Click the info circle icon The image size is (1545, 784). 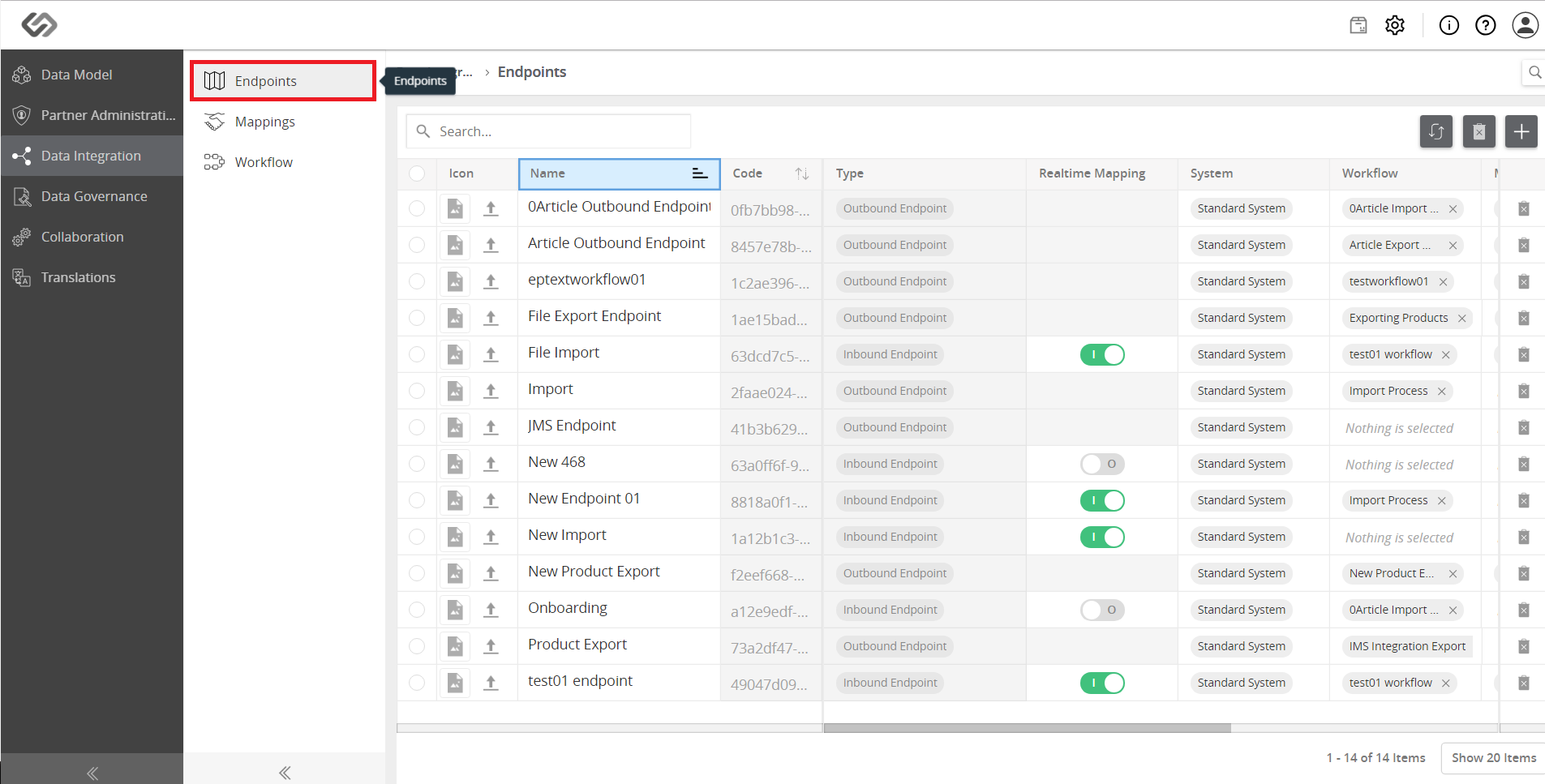coord(1448,25)
